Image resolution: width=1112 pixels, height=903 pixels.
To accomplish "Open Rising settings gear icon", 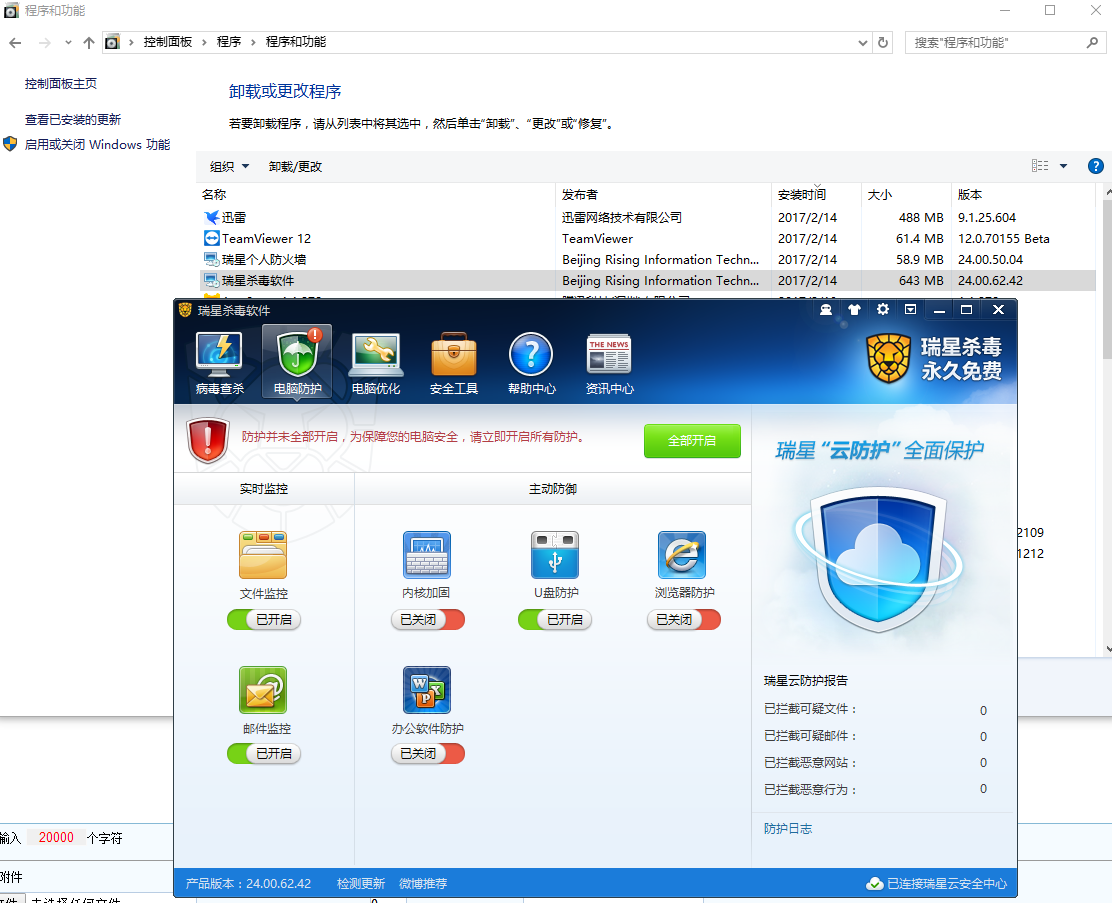I will [x=882, y=309].
